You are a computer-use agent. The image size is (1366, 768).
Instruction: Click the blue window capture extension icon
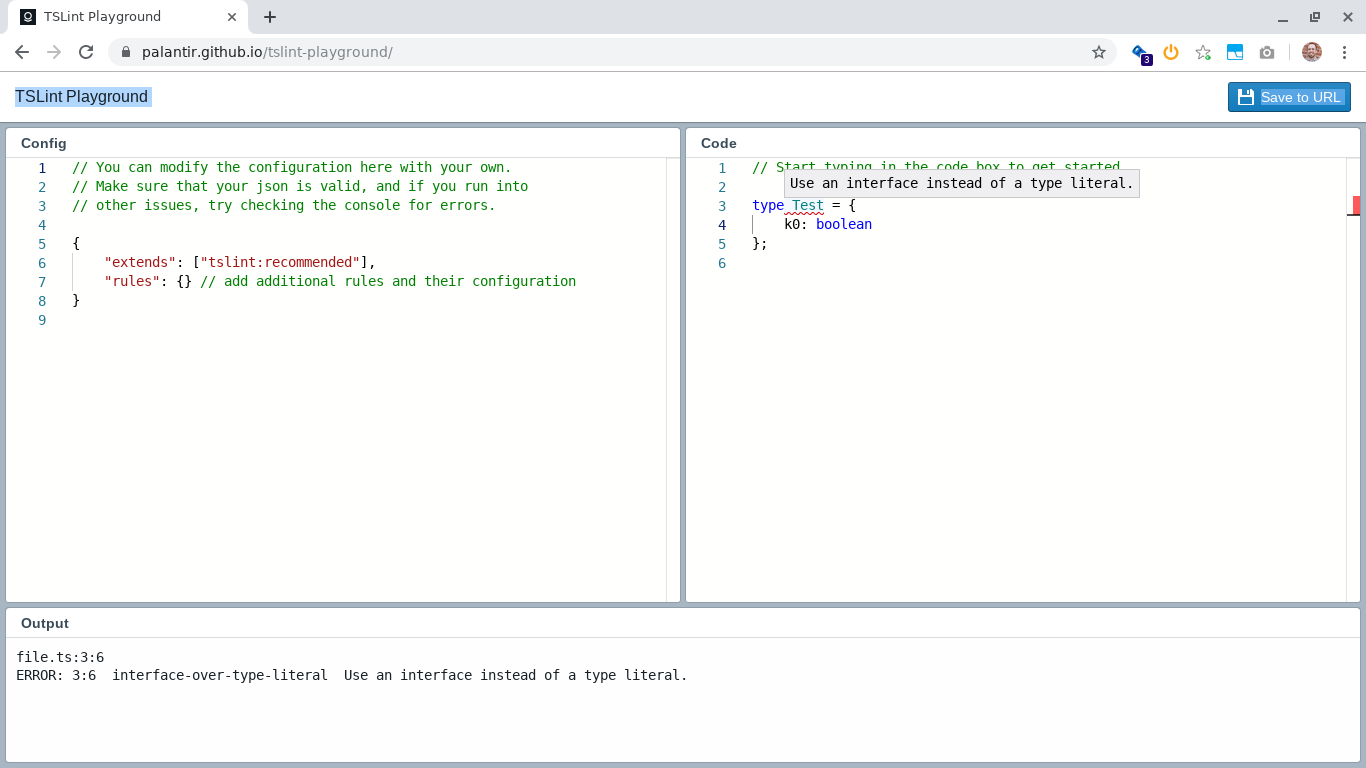tap(1235, 52)
